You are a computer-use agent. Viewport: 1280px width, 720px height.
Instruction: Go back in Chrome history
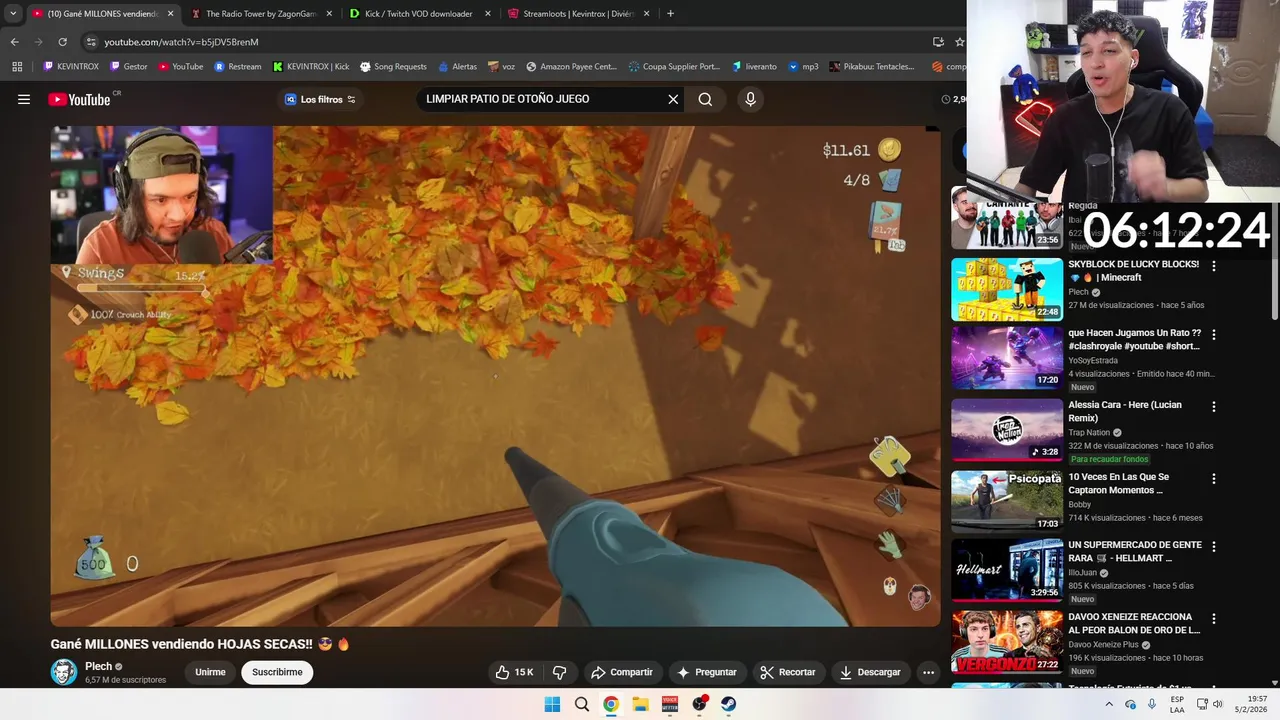click(14, 42)
